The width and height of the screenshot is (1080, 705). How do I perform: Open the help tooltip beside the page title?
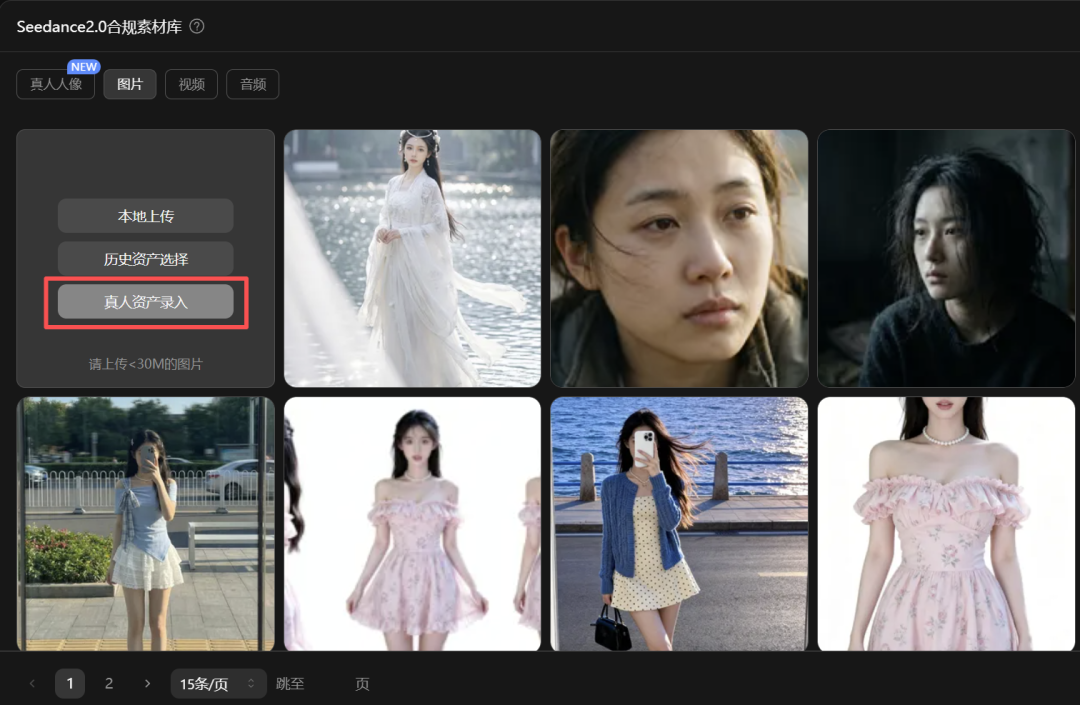click(x=196, y=27)
